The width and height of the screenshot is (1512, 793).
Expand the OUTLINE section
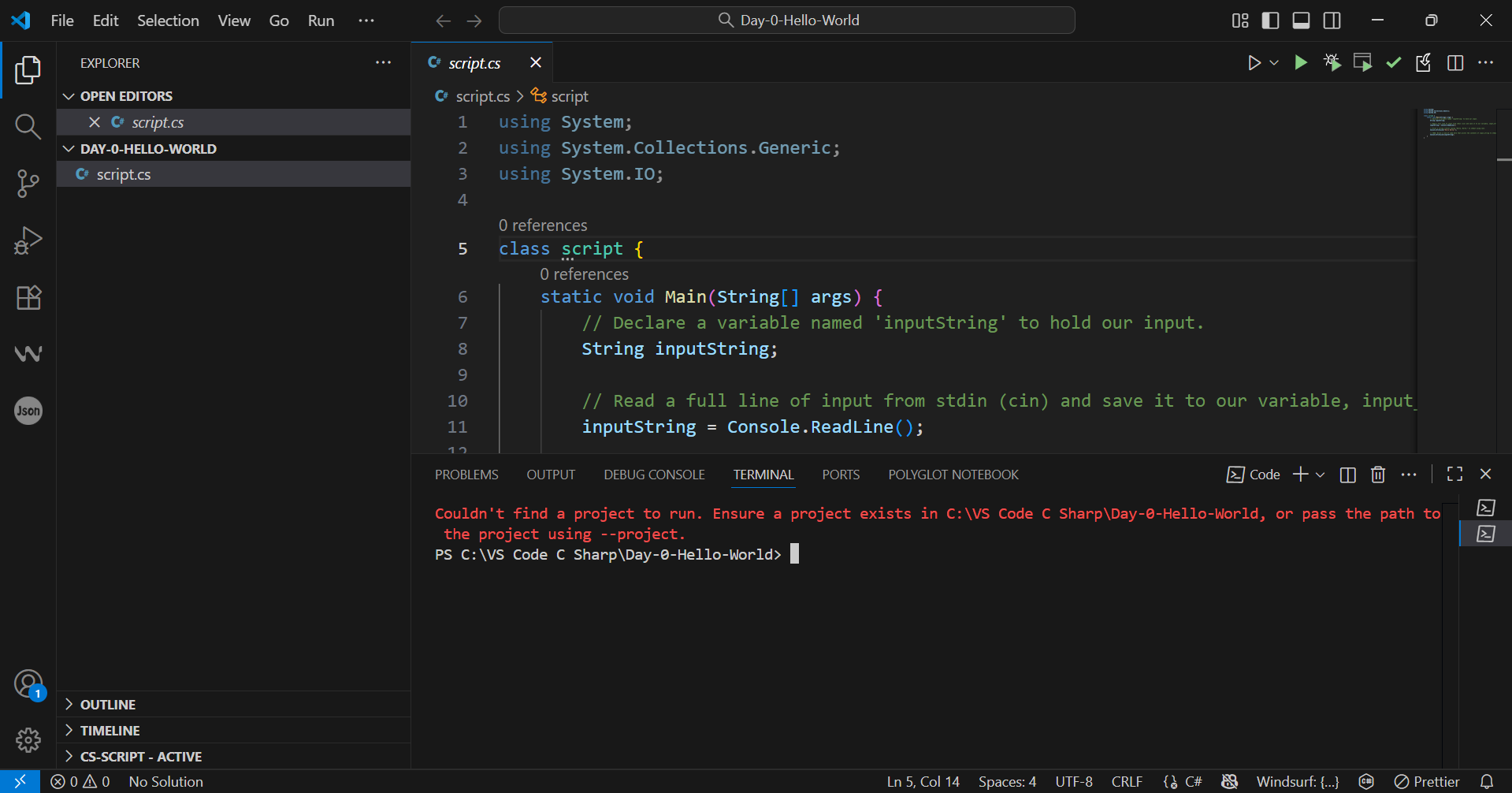coord(108,705)
